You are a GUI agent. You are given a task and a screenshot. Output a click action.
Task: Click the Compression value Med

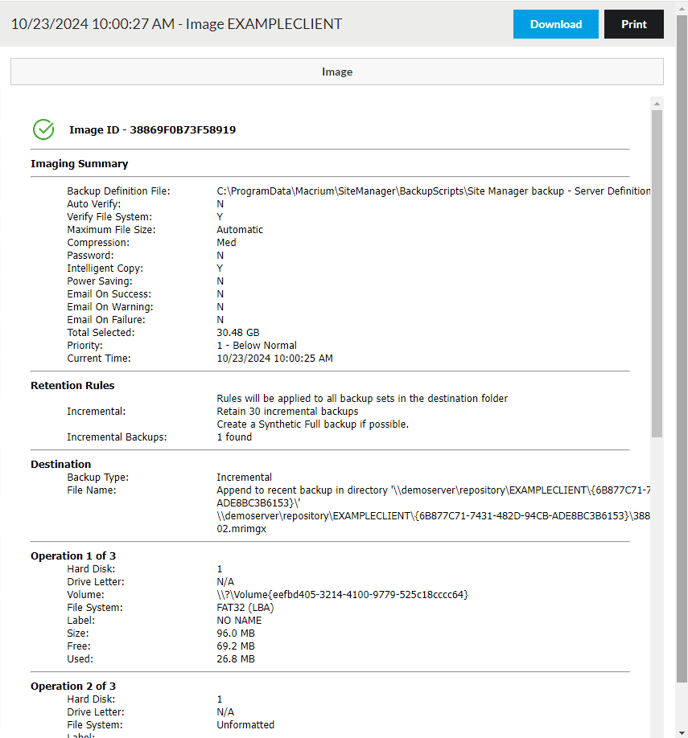226,242
